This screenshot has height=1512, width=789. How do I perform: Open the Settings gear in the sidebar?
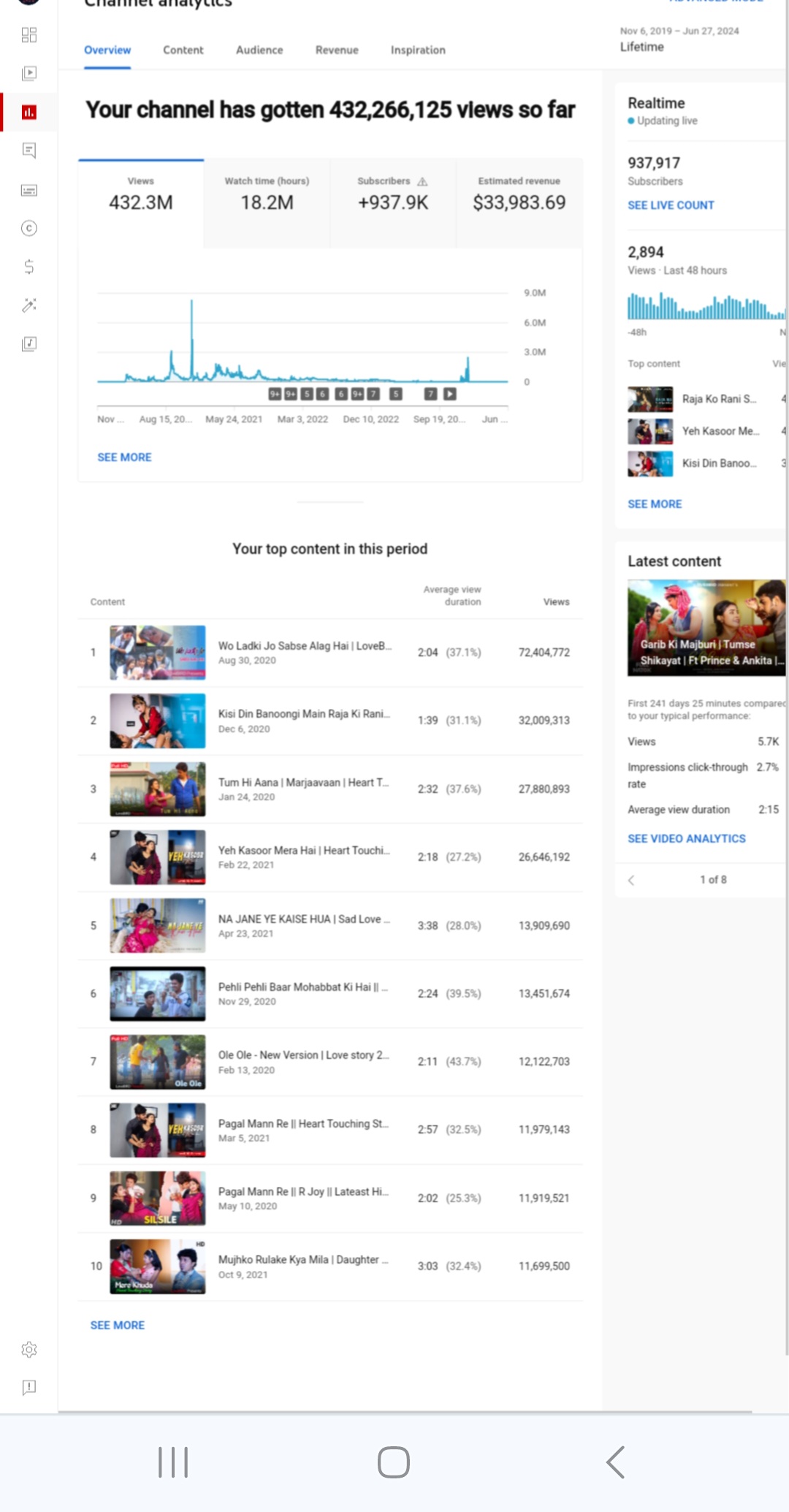tap(29, 1349)
